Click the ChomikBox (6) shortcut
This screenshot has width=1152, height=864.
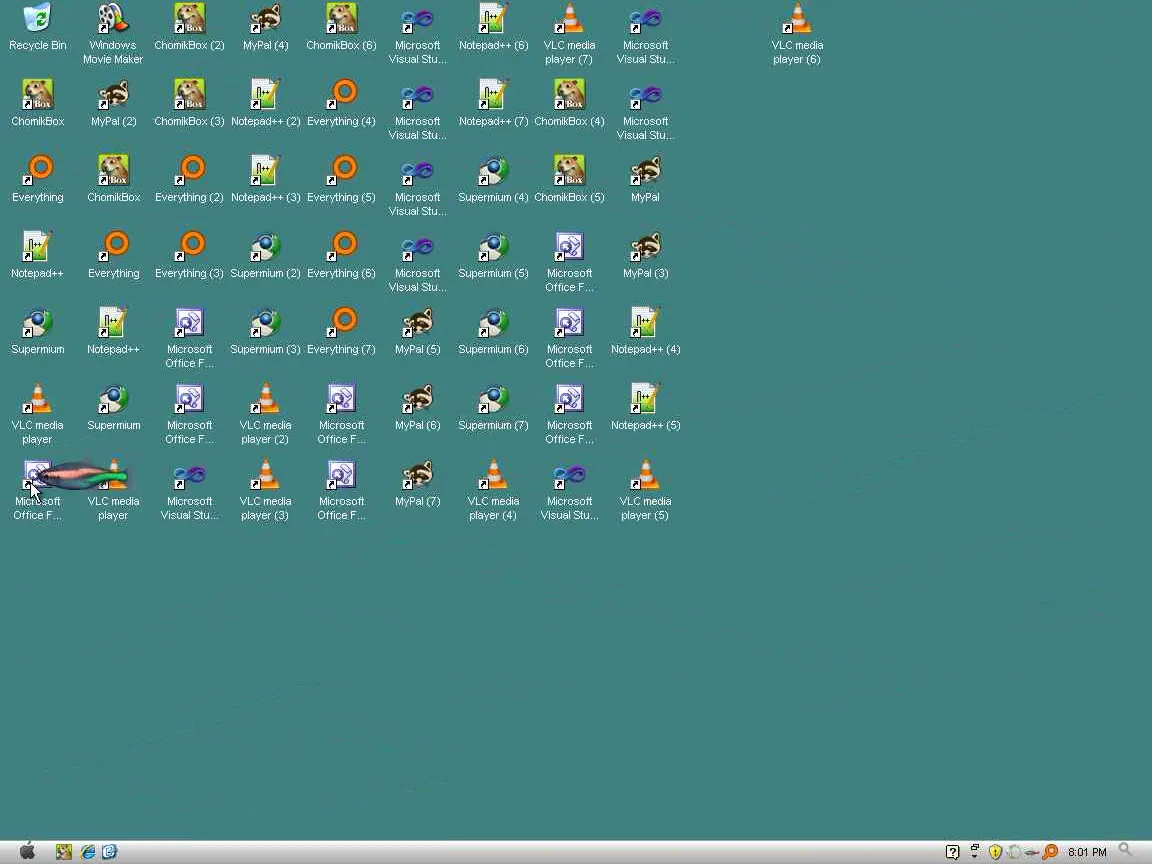click(x=342, y=27)
